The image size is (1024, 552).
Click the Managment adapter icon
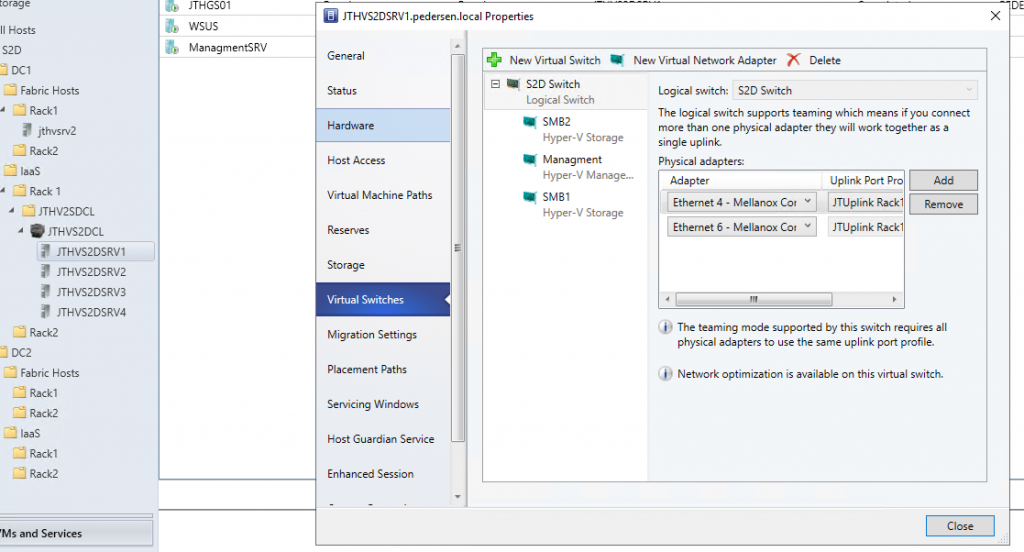pos(530,159)
